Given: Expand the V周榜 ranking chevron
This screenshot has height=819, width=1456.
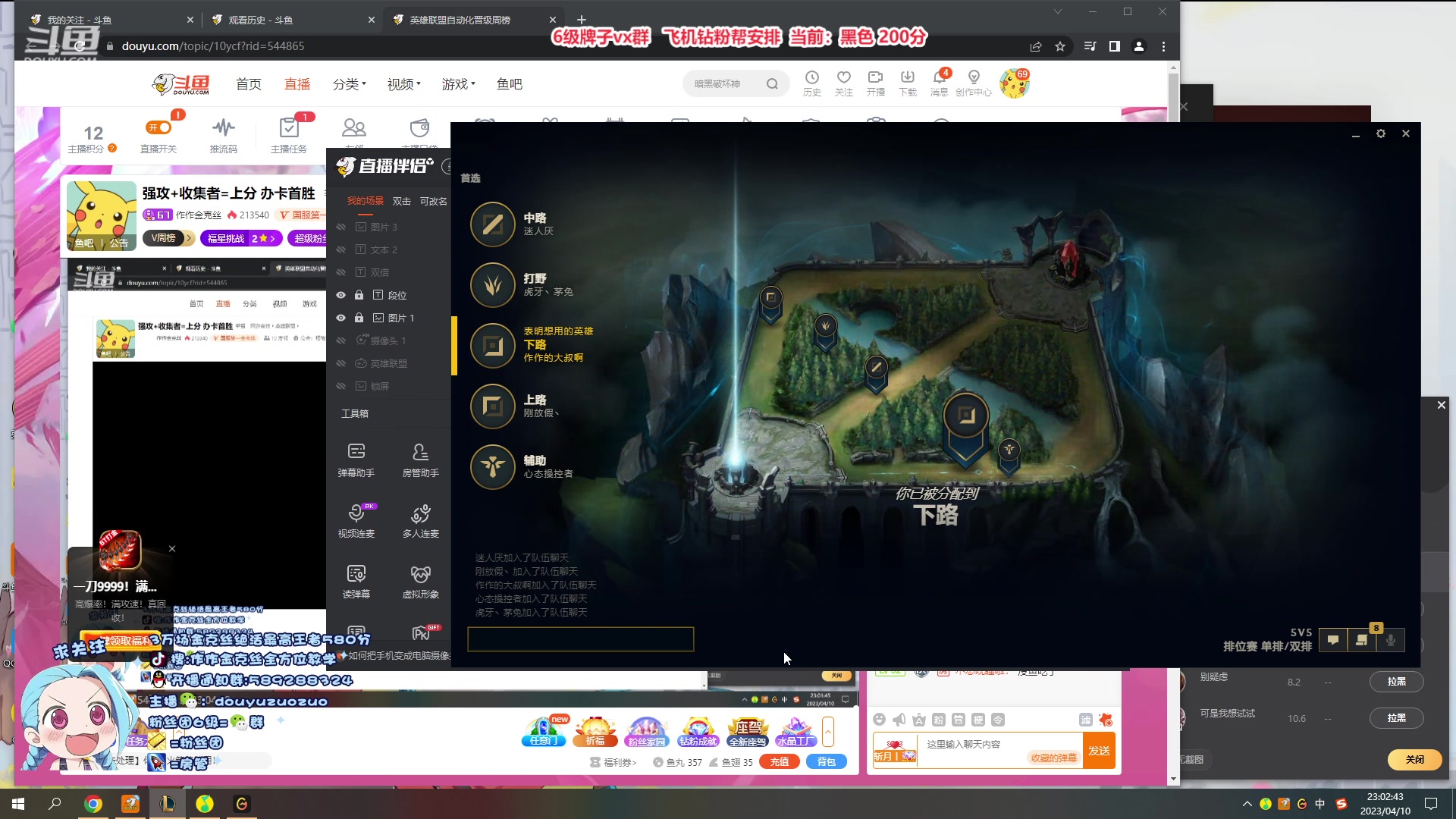Looking at the screenshot, I should [189, 238].
